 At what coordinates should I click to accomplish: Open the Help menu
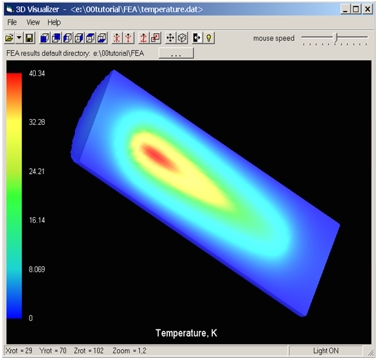click(54, 22)
